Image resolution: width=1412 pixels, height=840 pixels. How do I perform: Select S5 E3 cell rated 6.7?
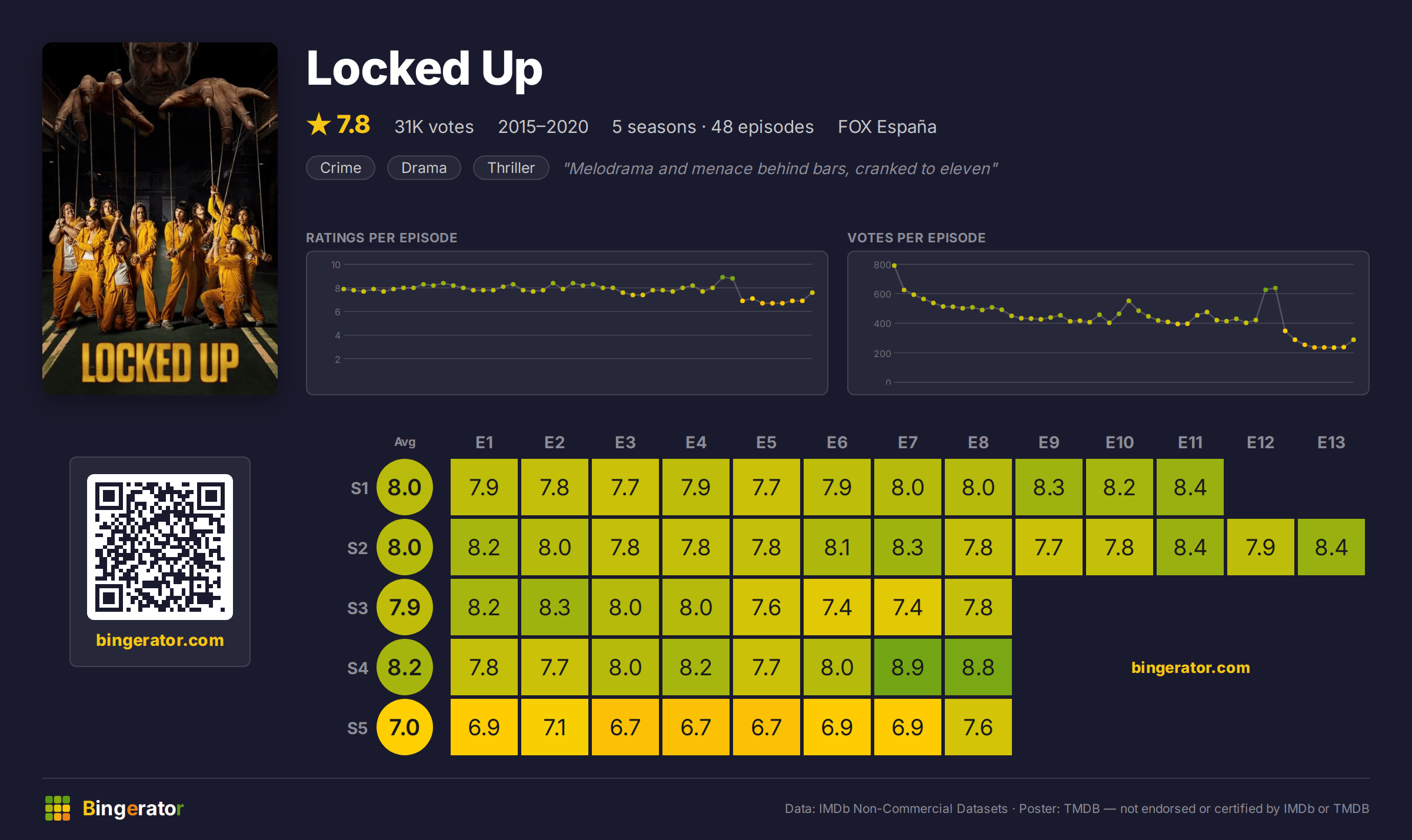(625, 727)
